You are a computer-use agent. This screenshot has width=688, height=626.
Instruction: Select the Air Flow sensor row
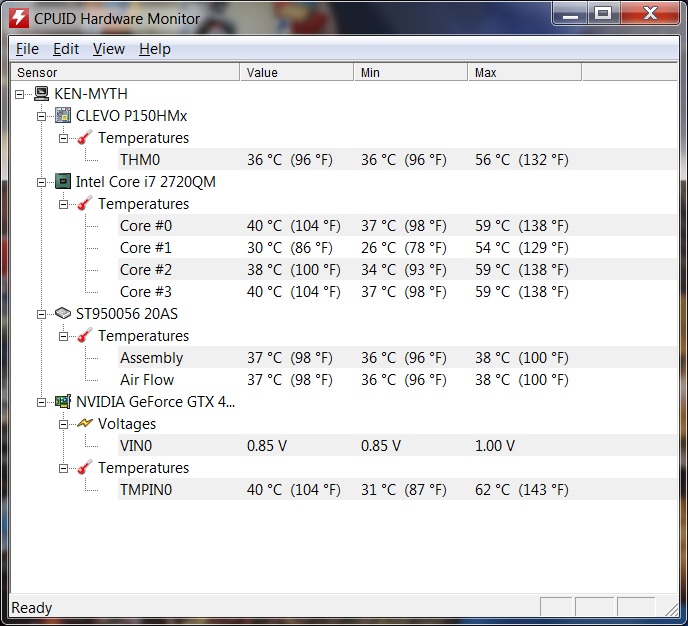[397, 379]
